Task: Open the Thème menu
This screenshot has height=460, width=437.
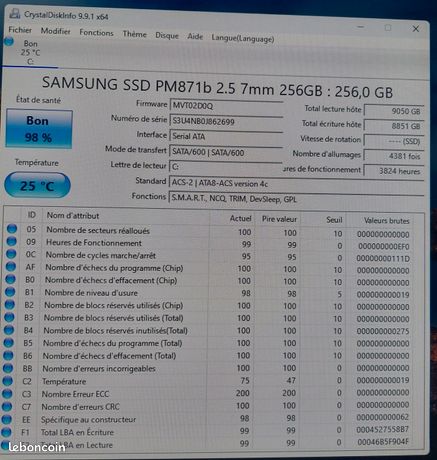Action: coord(134,34)
